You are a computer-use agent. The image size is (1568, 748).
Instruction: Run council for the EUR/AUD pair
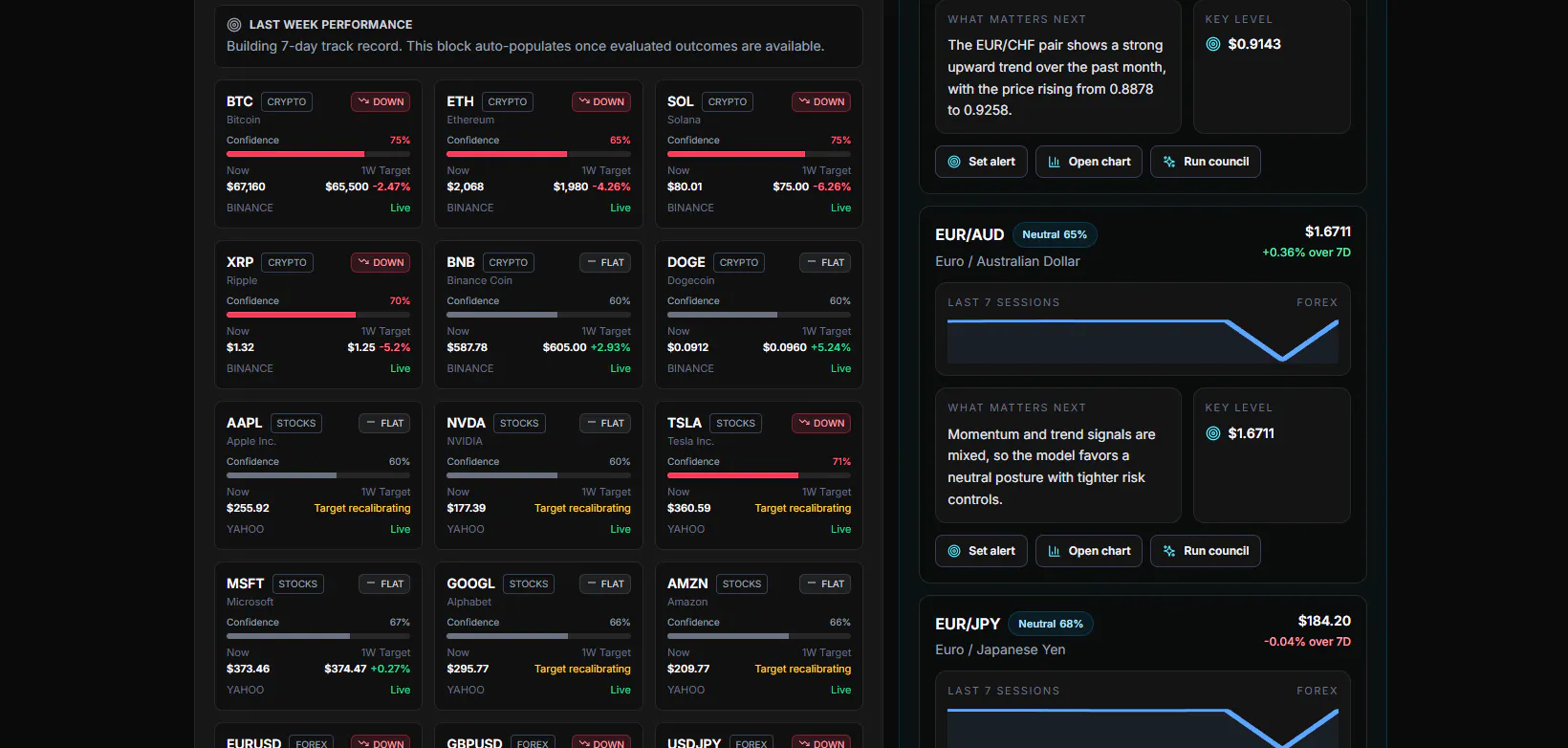(1206, 551)
